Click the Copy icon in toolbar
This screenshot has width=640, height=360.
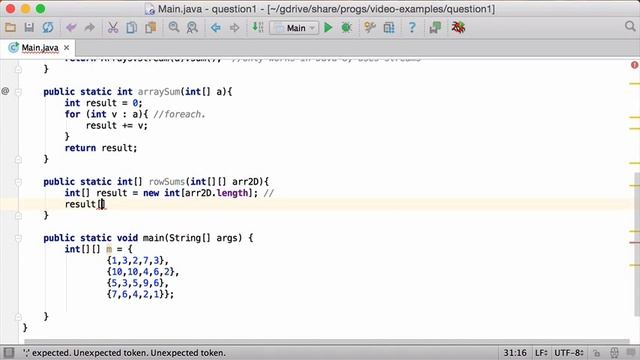coord(131,28)
